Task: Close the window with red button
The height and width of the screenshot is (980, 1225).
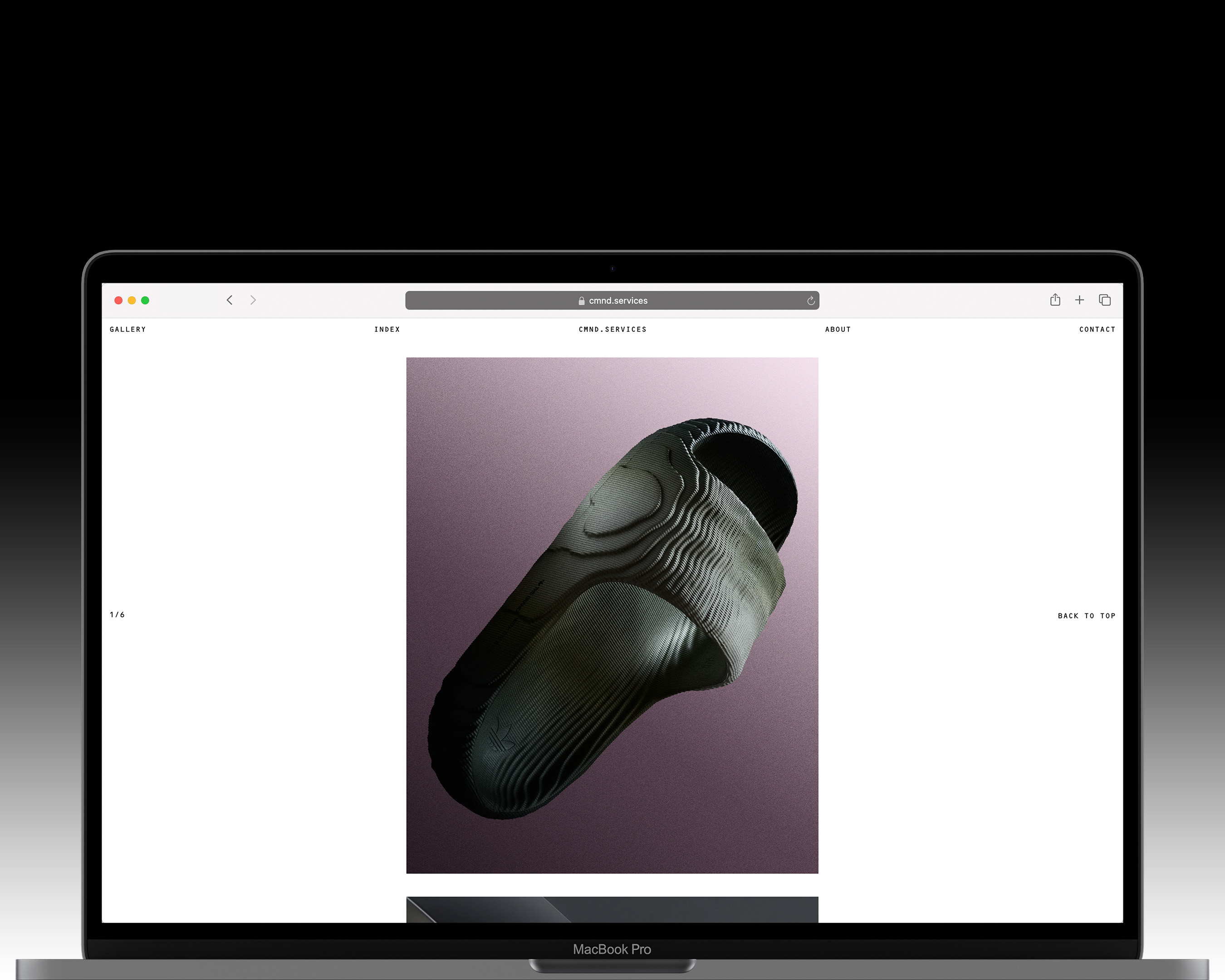Action: (119, 300)
